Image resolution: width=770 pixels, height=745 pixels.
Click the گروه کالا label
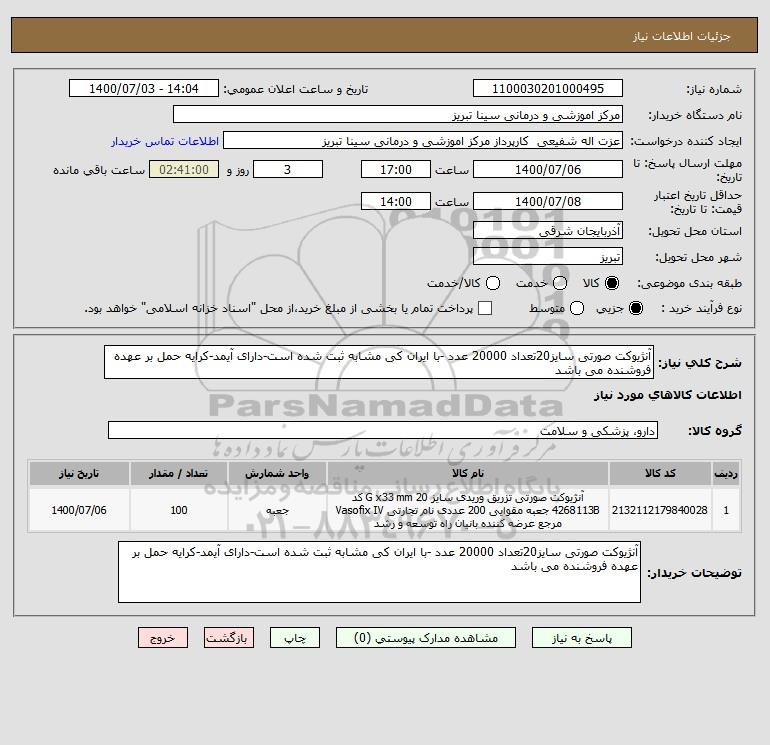tap(715, 431)
